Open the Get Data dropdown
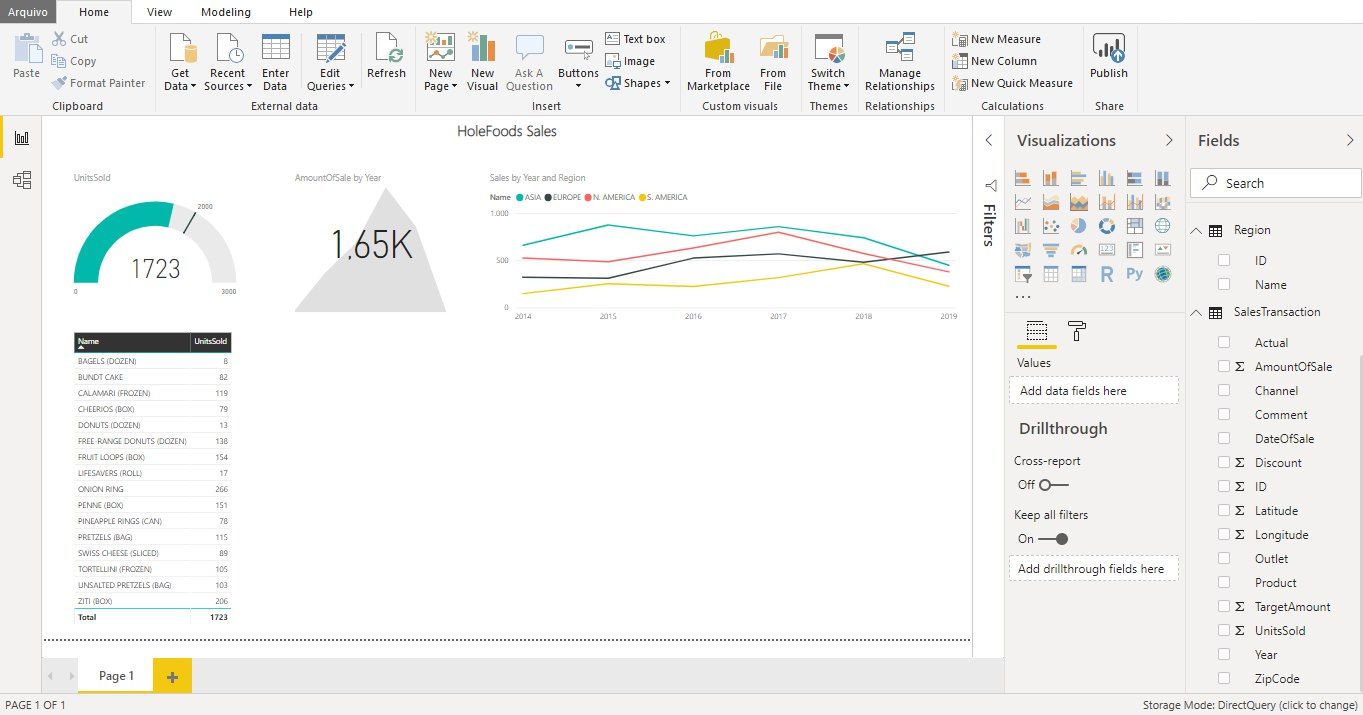Image resolution: width=1363 pixels, height=715 pixels. 181,80
